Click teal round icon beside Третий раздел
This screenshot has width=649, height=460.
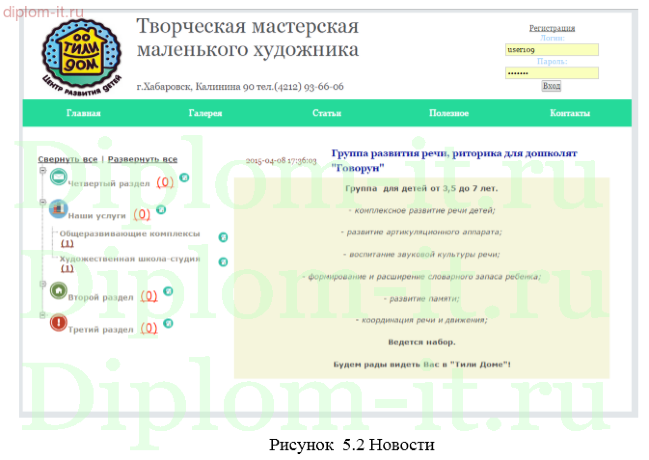(x=168, y=323)
